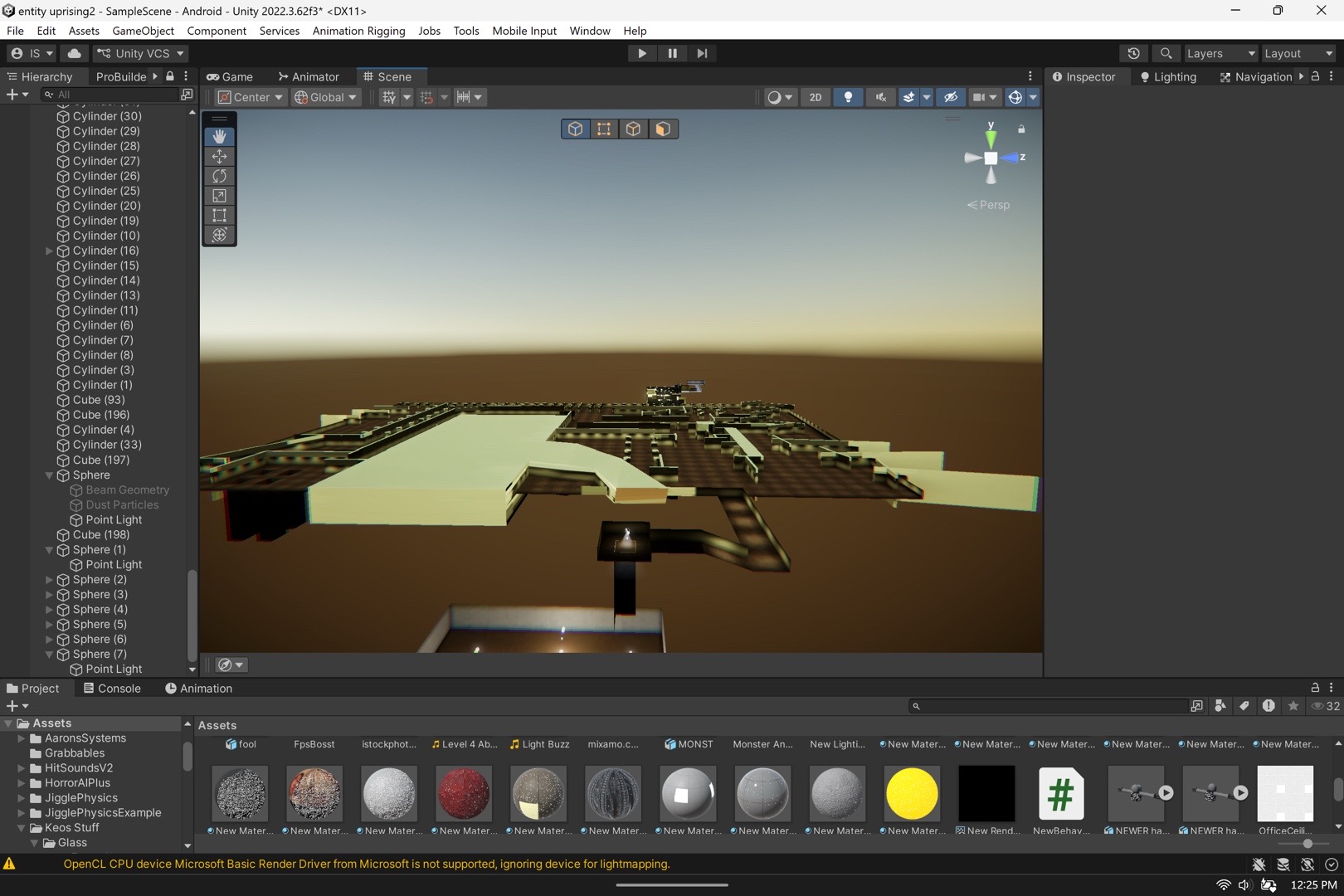1344x896 pixels.
Task: Toggle Scene lighting lightbulb
Action: [x=848, y=97]
